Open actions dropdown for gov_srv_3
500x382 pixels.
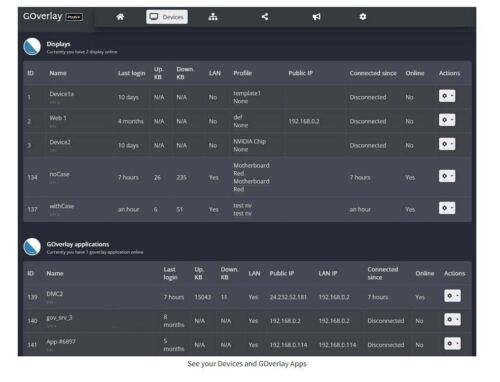tap(453, 320)
